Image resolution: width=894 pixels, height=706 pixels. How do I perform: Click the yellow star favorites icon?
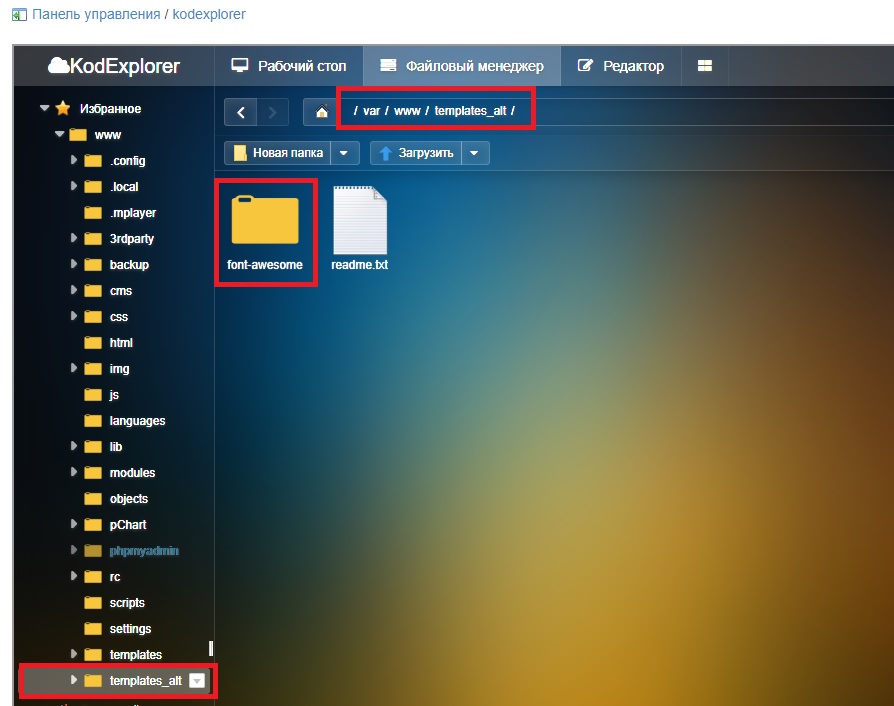click(63, 108)
